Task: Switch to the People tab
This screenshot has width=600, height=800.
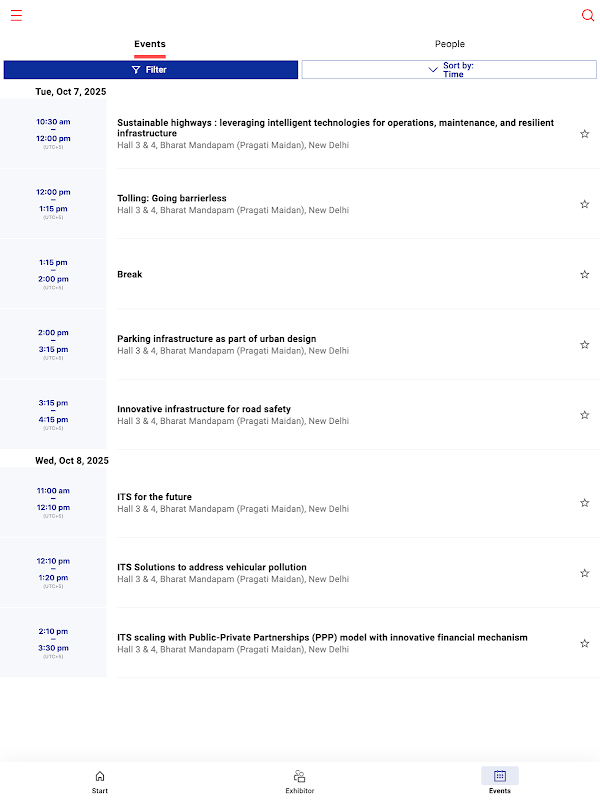Action: click(449, 44)
